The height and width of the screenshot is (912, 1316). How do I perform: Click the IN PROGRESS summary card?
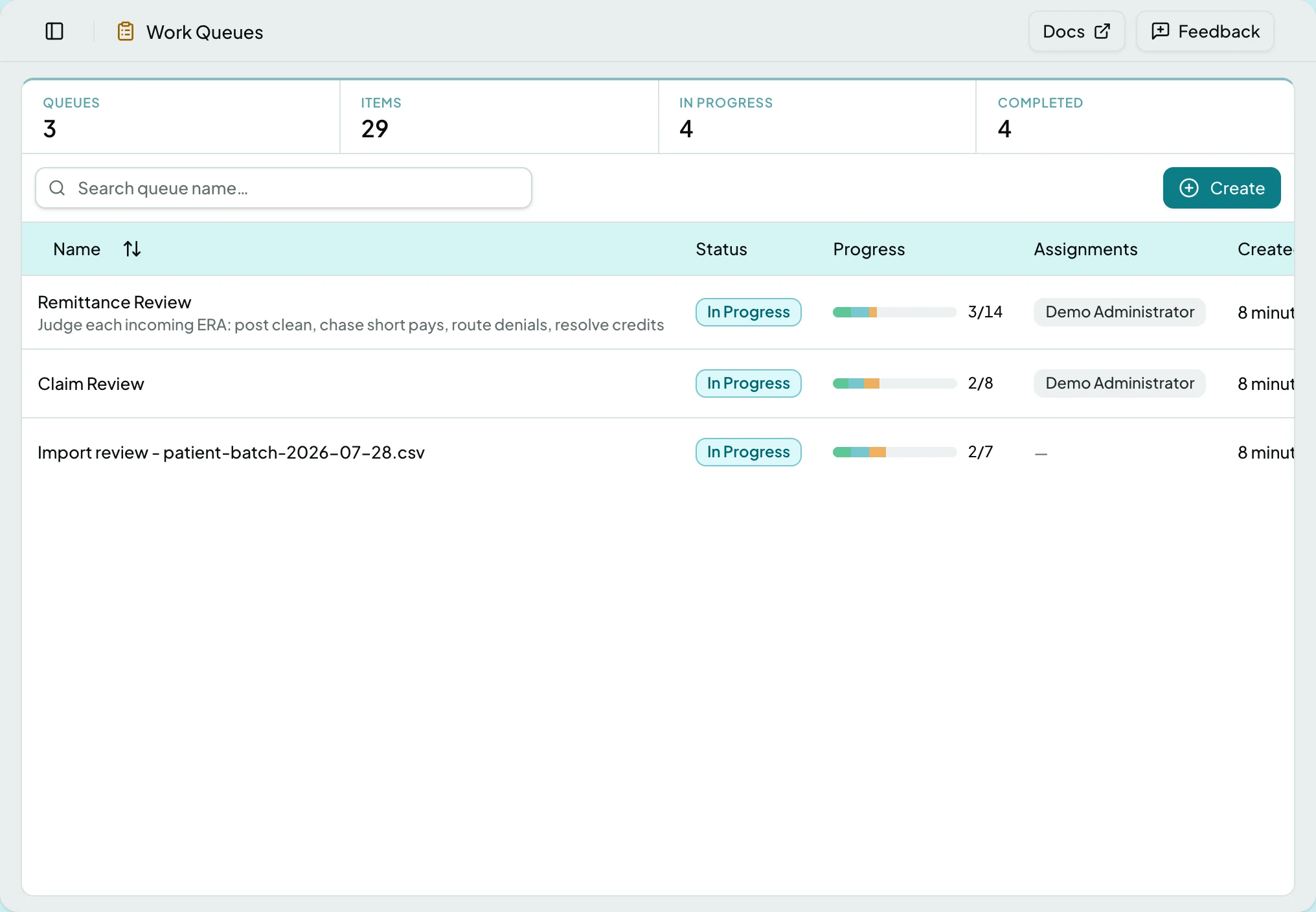pos(817,117)
